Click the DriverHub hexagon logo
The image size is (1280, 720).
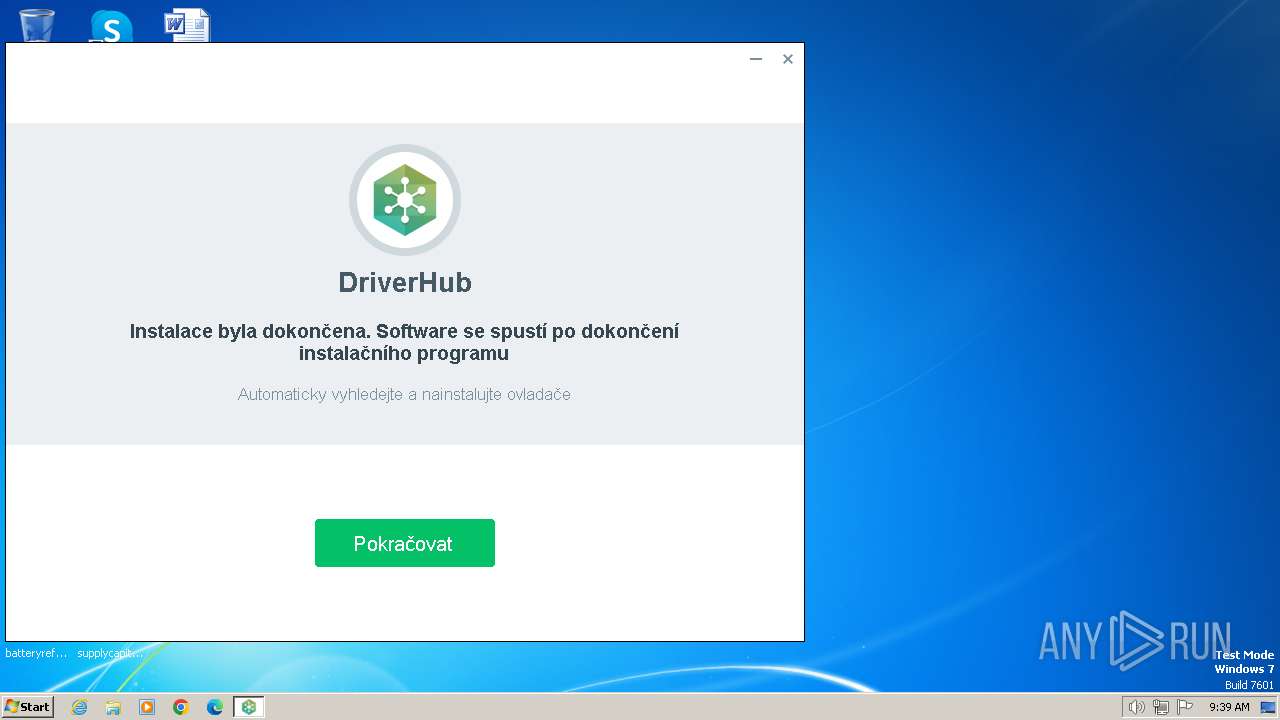[x=405, y=200]
